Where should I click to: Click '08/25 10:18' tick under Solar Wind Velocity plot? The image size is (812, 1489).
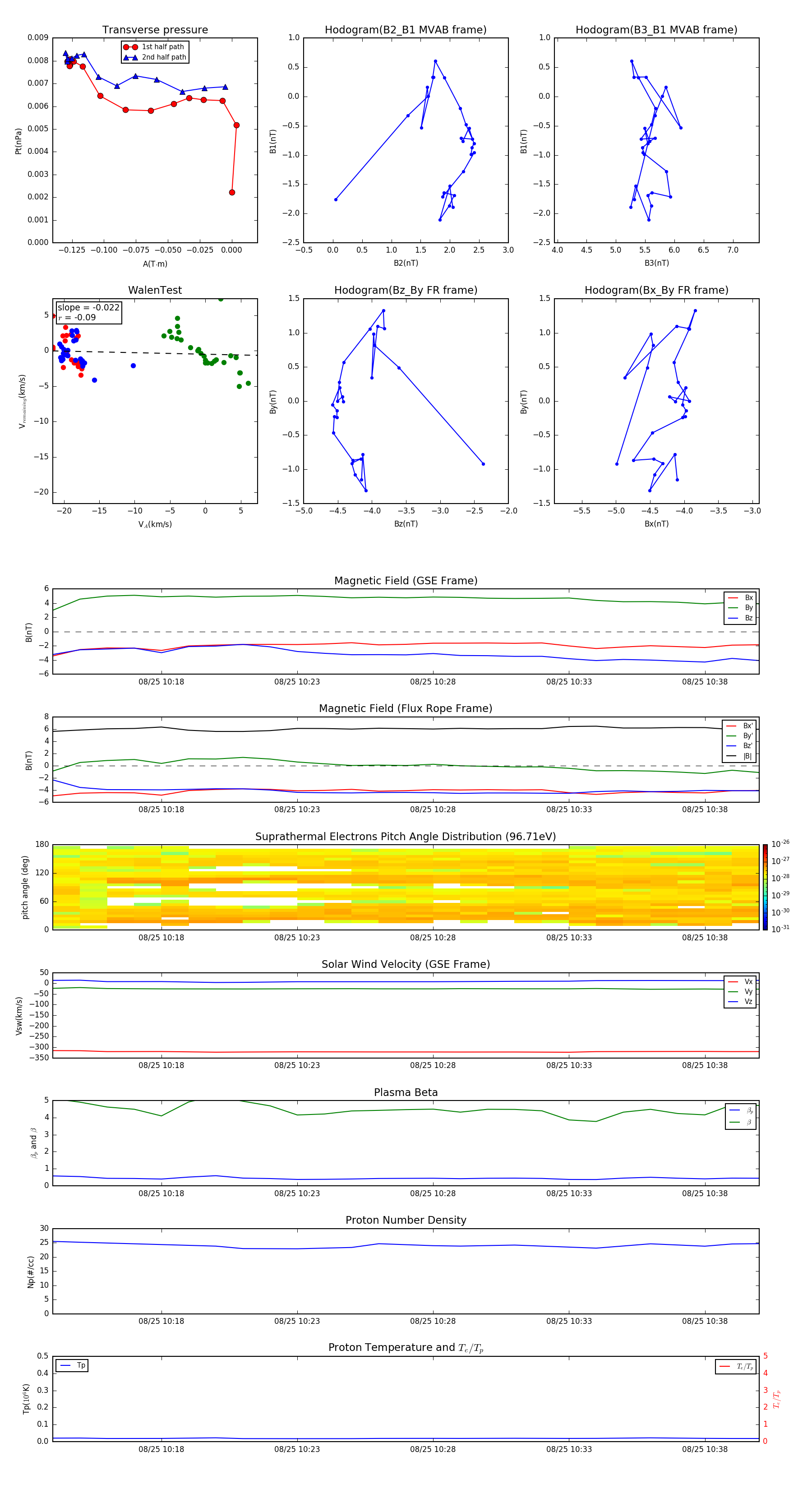point(161,1065)
